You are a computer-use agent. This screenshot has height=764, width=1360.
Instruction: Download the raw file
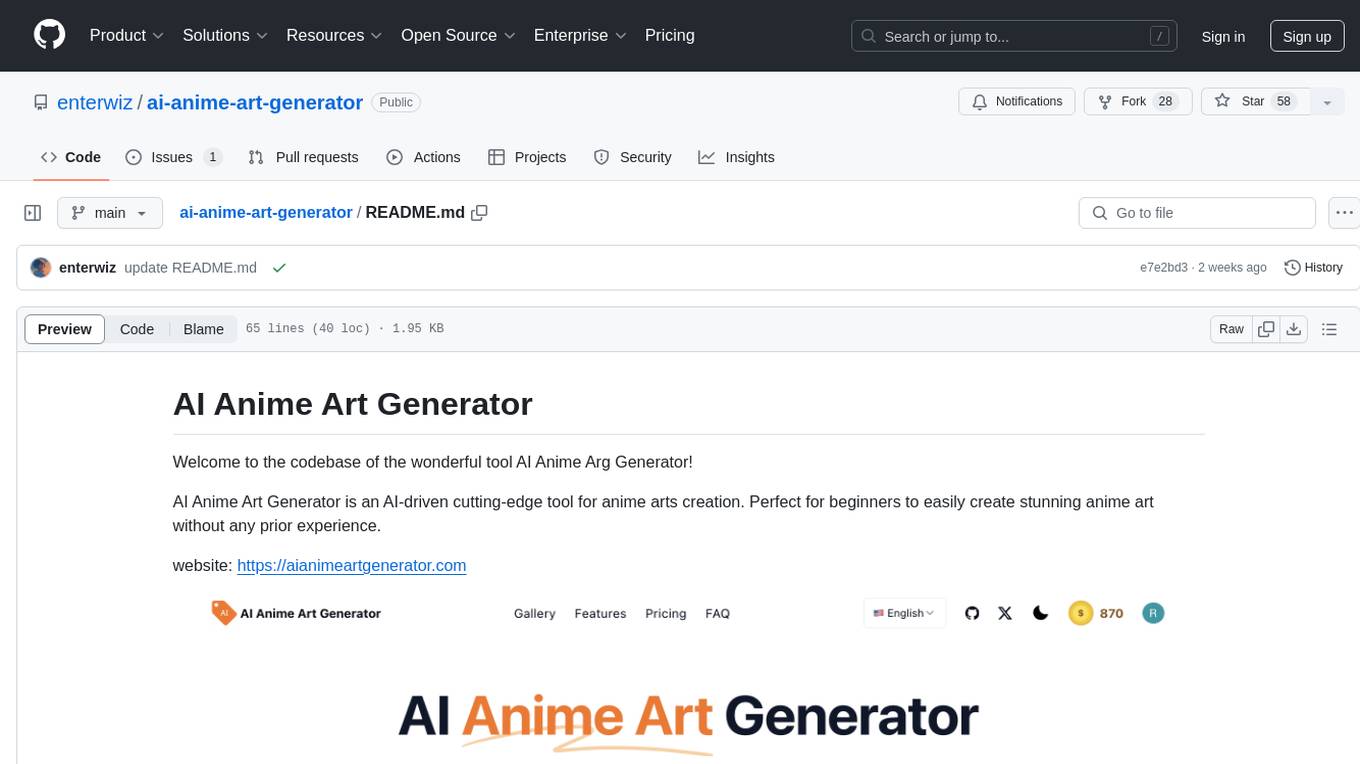point(1294,329)
